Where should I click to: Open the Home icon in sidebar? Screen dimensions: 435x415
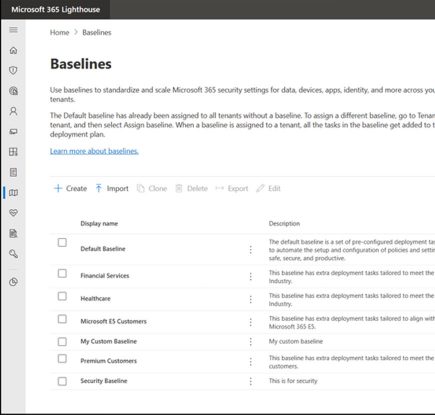(13, 50)
